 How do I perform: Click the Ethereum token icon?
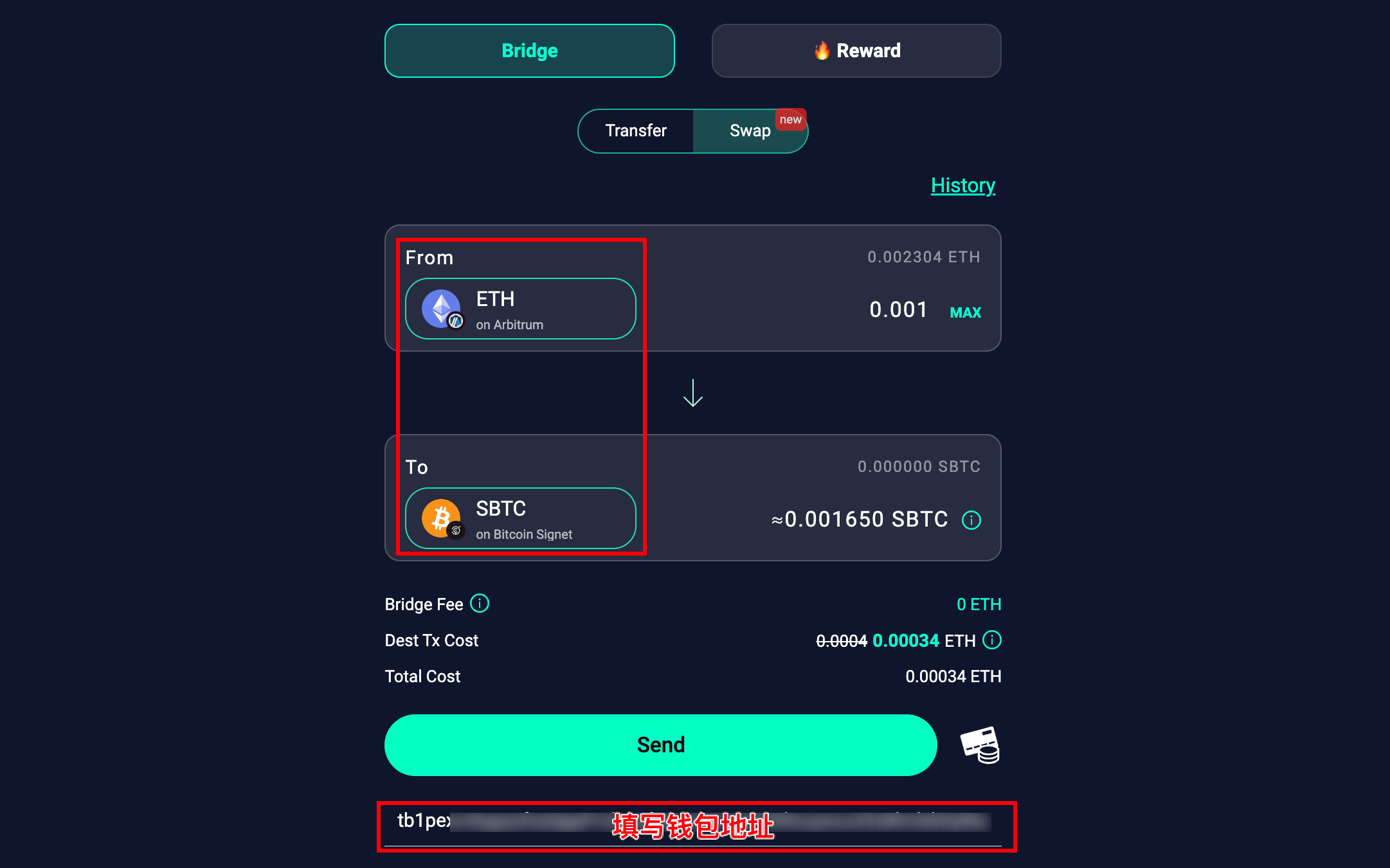[x=442, y=309]
